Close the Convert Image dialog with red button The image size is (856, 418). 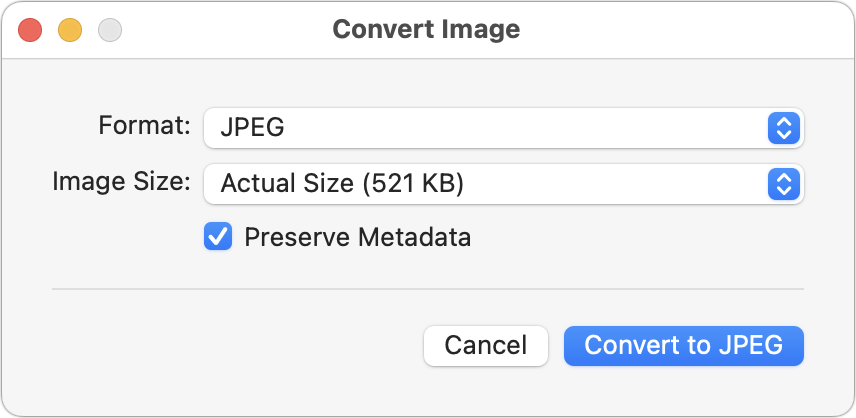[31, 30]
